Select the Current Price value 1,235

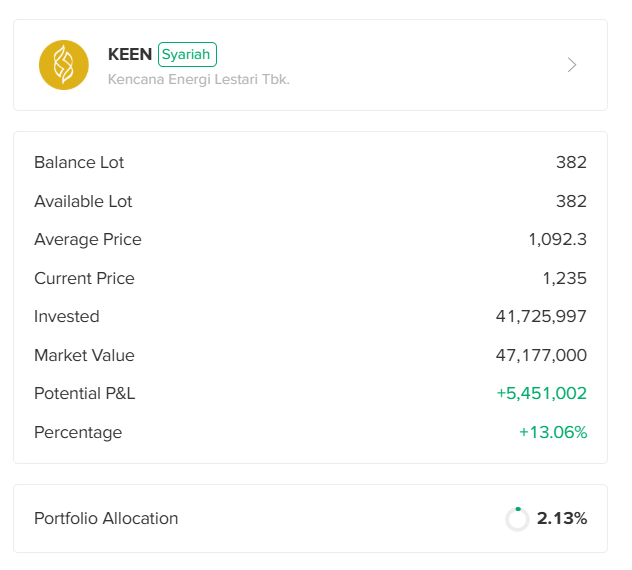(563, 278)
